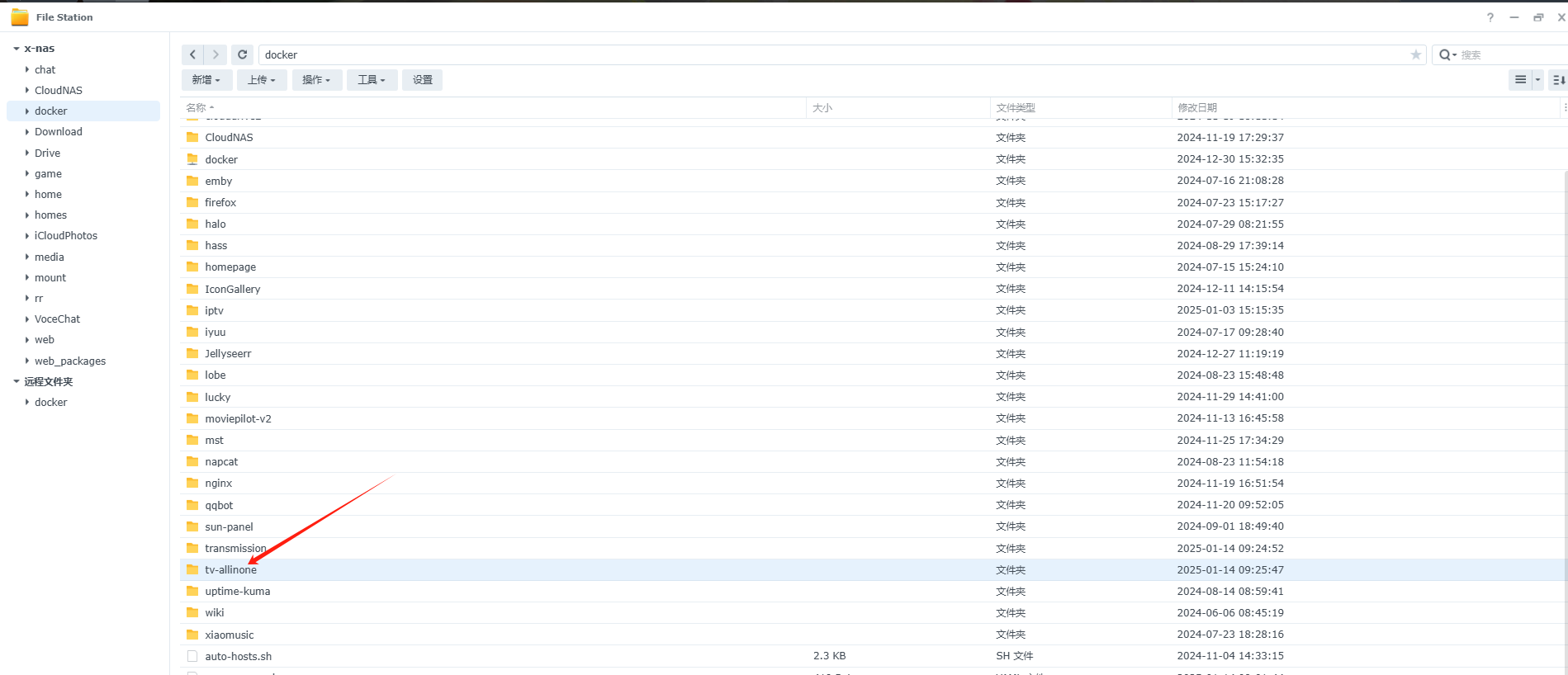
Task: Open the 上传 dropdown menu
Action: (262, 80)
